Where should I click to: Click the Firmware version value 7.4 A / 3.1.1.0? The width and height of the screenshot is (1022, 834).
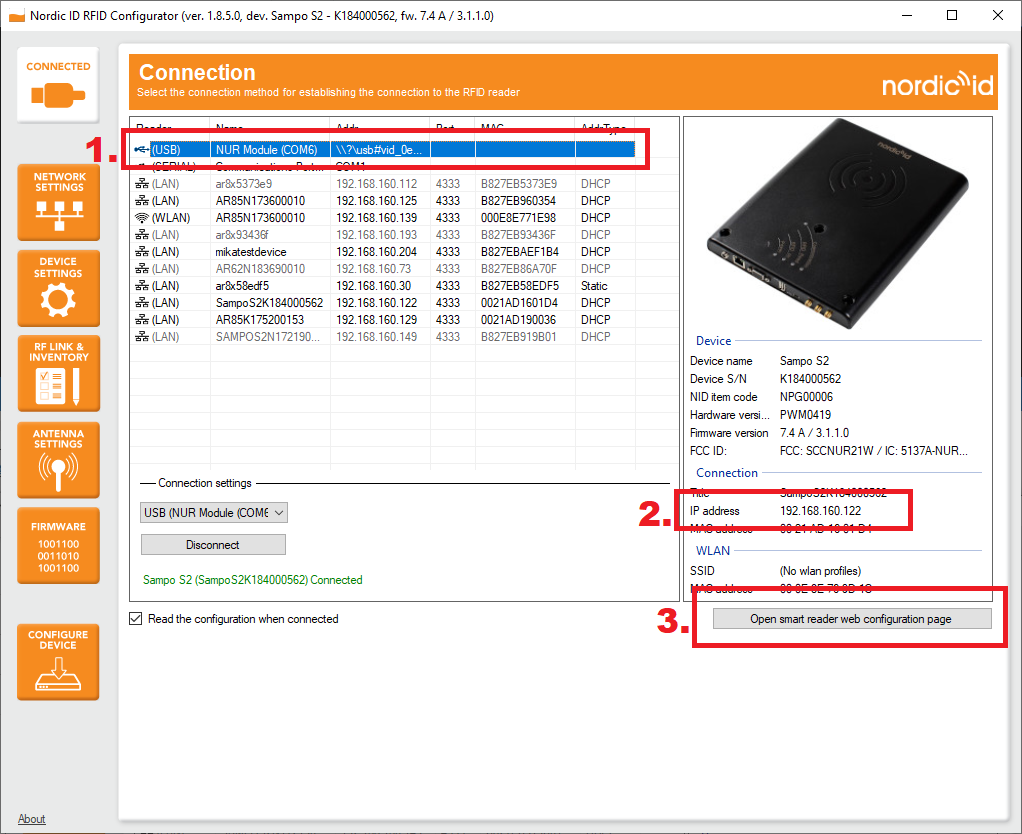pyautogui.click(x=815, y=433)
